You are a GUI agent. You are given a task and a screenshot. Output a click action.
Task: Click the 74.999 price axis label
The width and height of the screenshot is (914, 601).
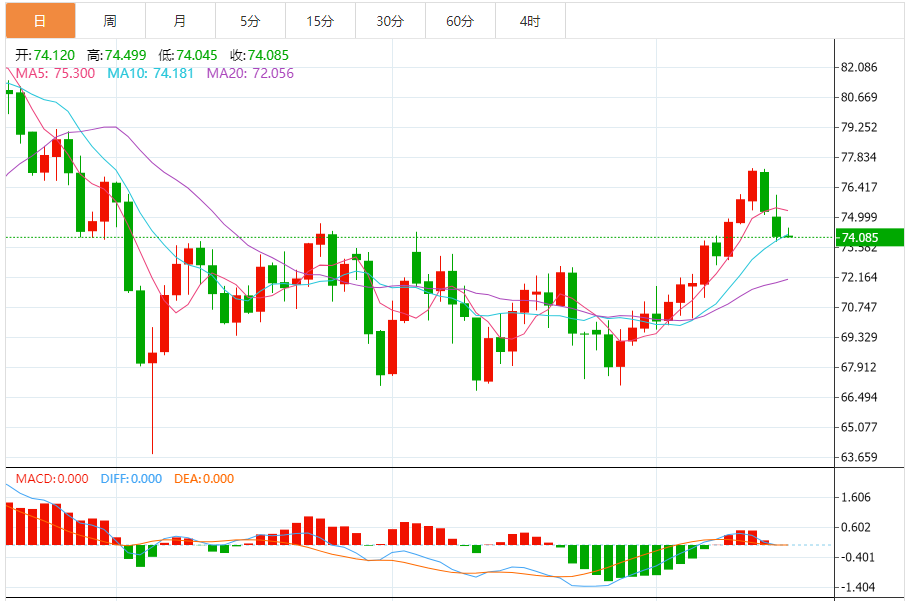point(859,217)
